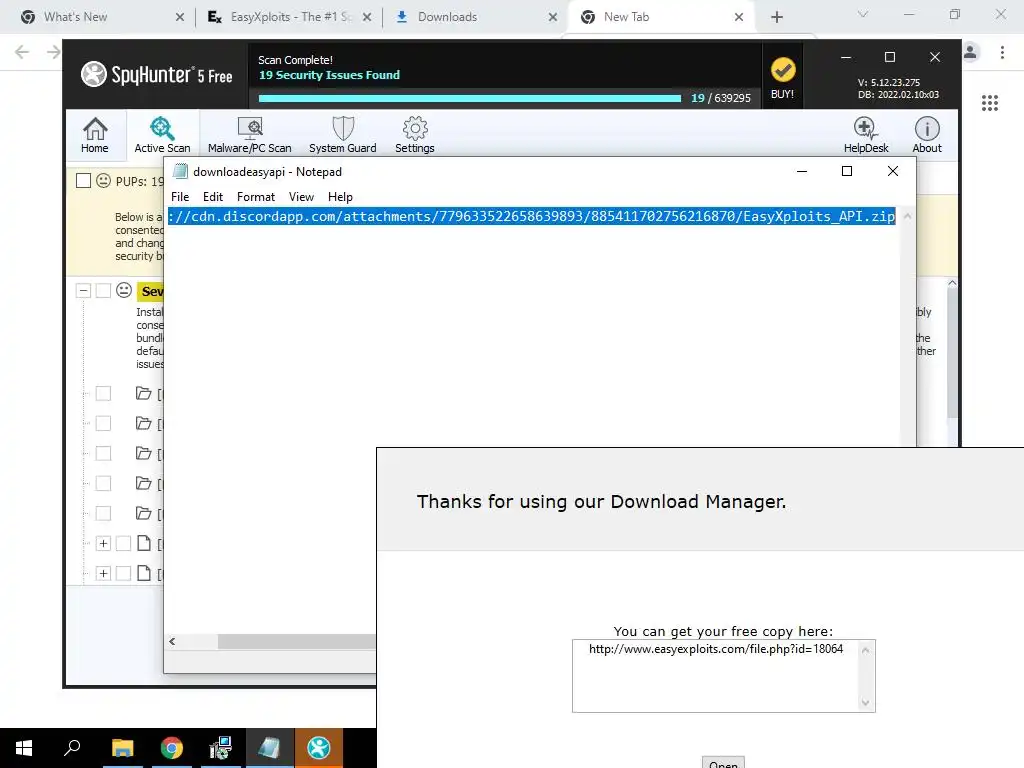Toggle the PUPs select-all checkbox
This screenshot has width=1024, height=768.
(x=84, y=181)
